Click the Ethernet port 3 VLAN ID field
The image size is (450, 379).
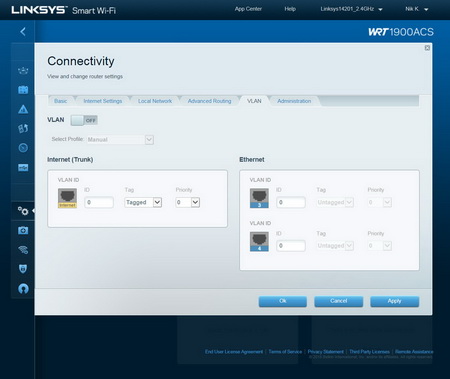[x=291, y=202]
